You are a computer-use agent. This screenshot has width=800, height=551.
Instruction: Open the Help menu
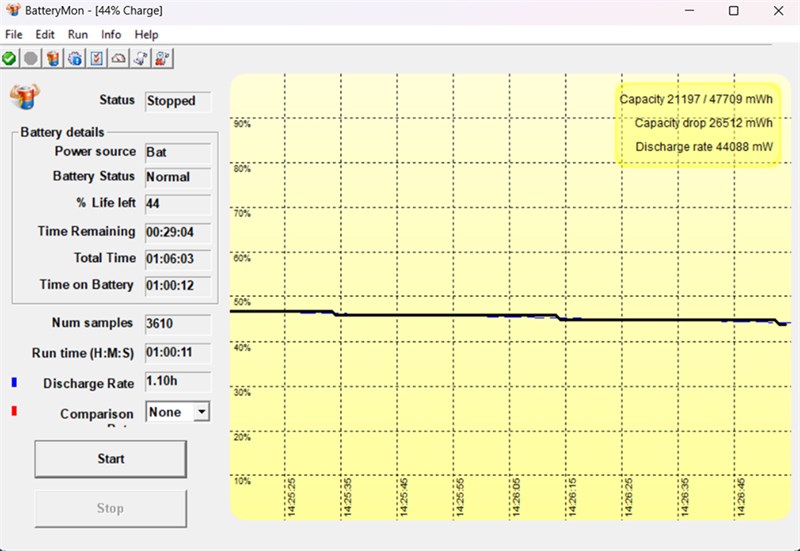[146, 35]
